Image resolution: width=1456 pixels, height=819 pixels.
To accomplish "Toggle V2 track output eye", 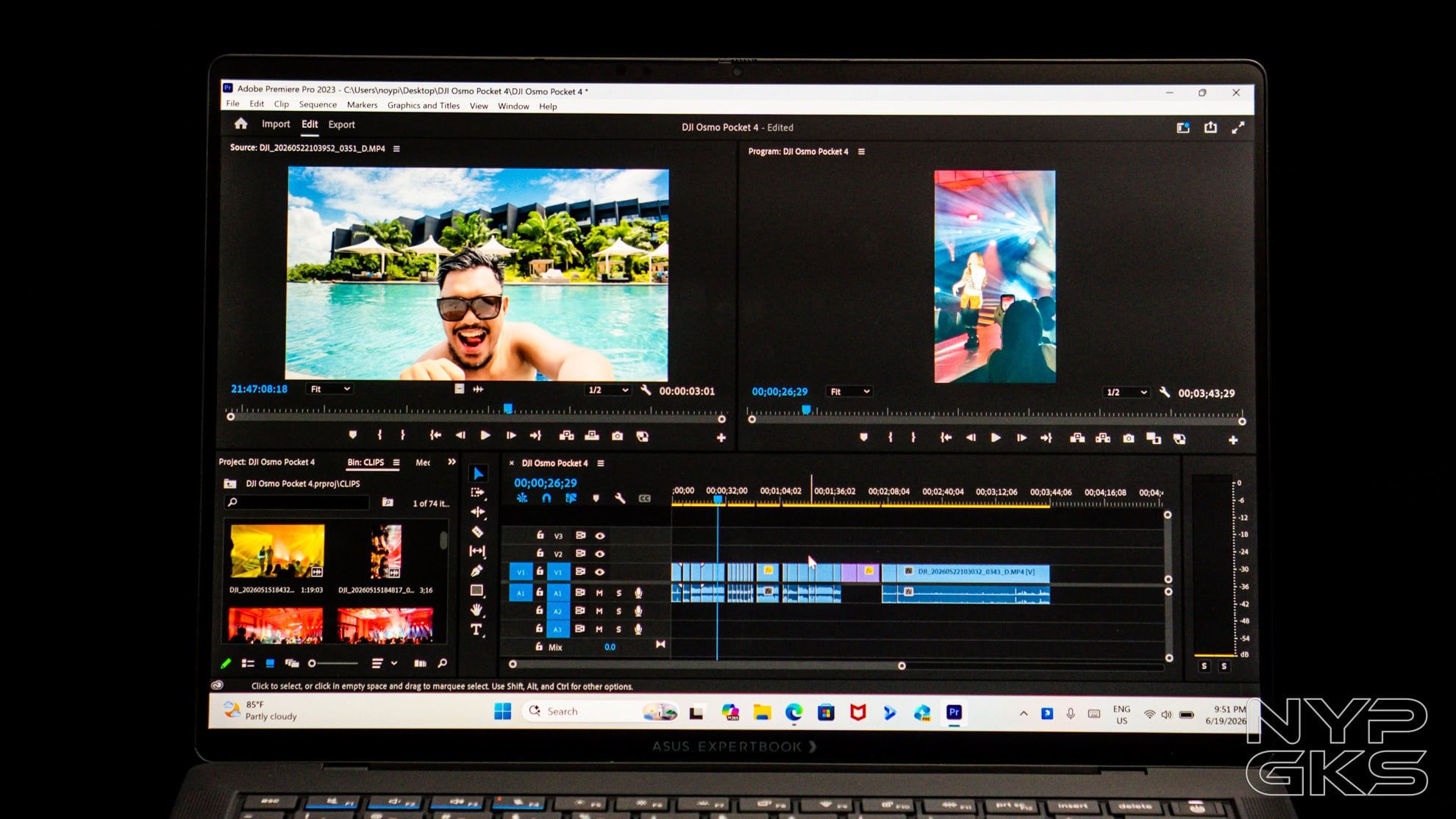I will (600, 554).
